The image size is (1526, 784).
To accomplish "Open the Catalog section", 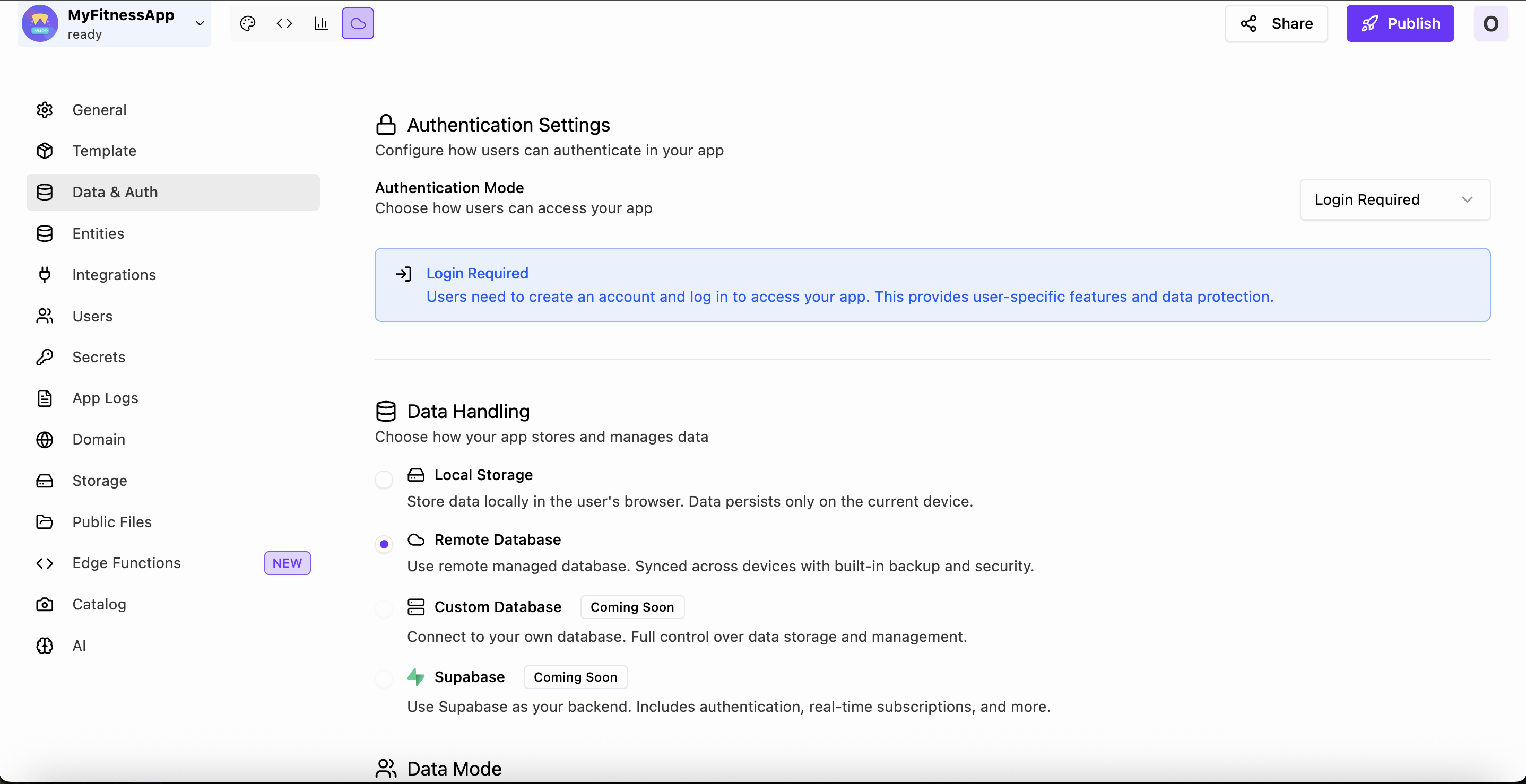I will pos(99,604).
